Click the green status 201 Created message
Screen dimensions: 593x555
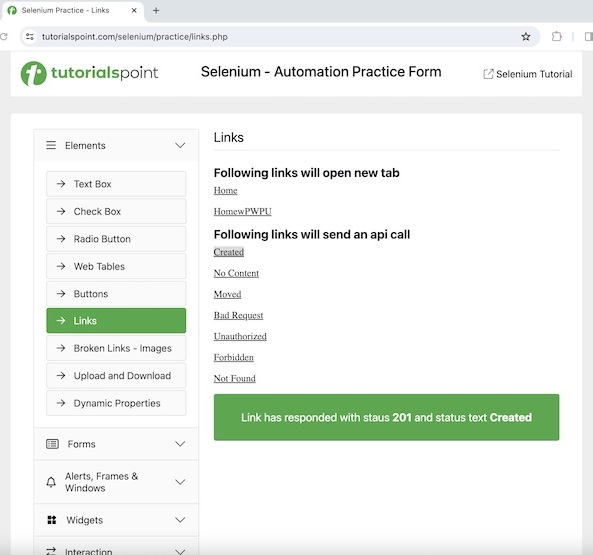click(x=386, y=417)
